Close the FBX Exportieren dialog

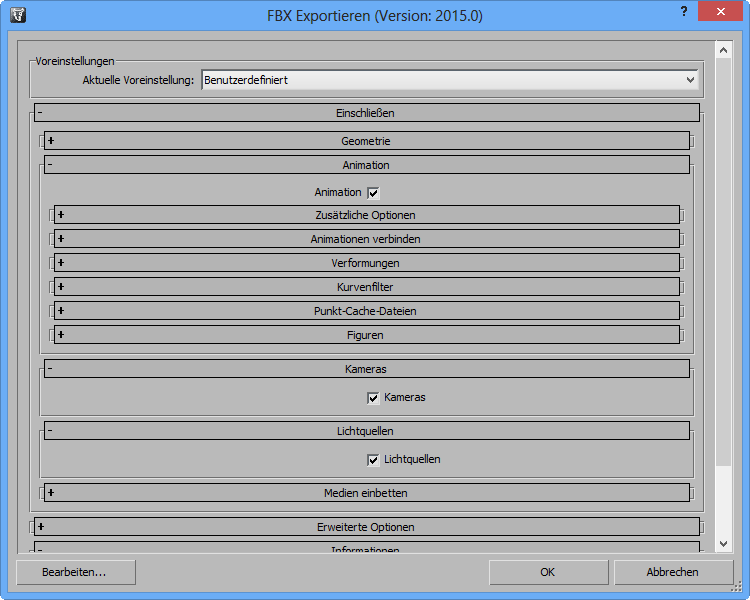pos(720,11)
